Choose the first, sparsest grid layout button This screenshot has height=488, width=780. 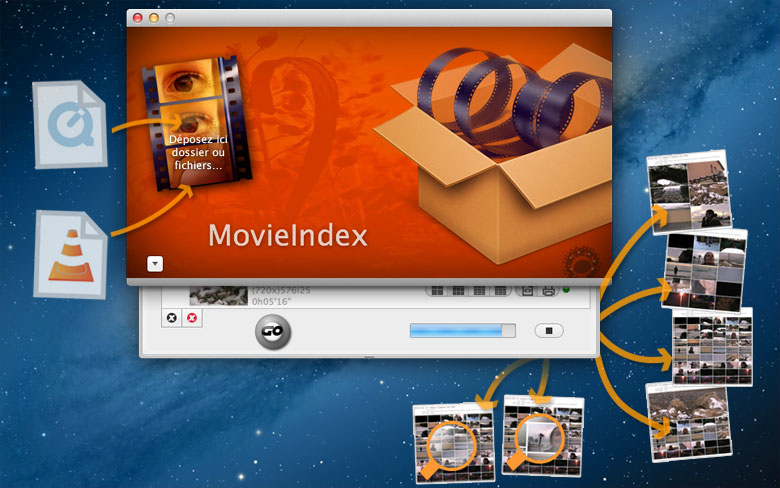437,291
